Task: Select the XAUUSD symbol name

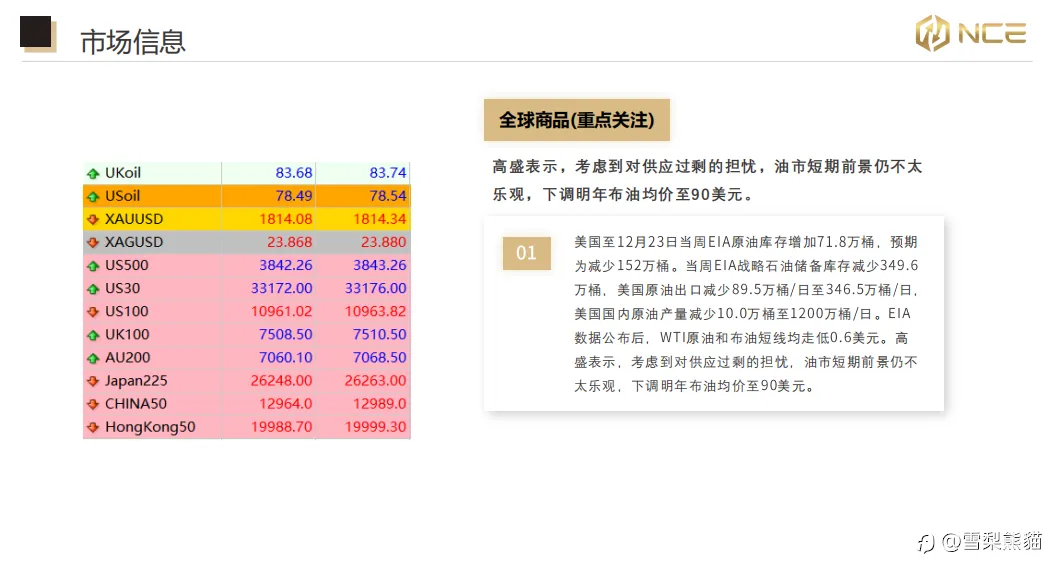Action: [x=134, y=219]
